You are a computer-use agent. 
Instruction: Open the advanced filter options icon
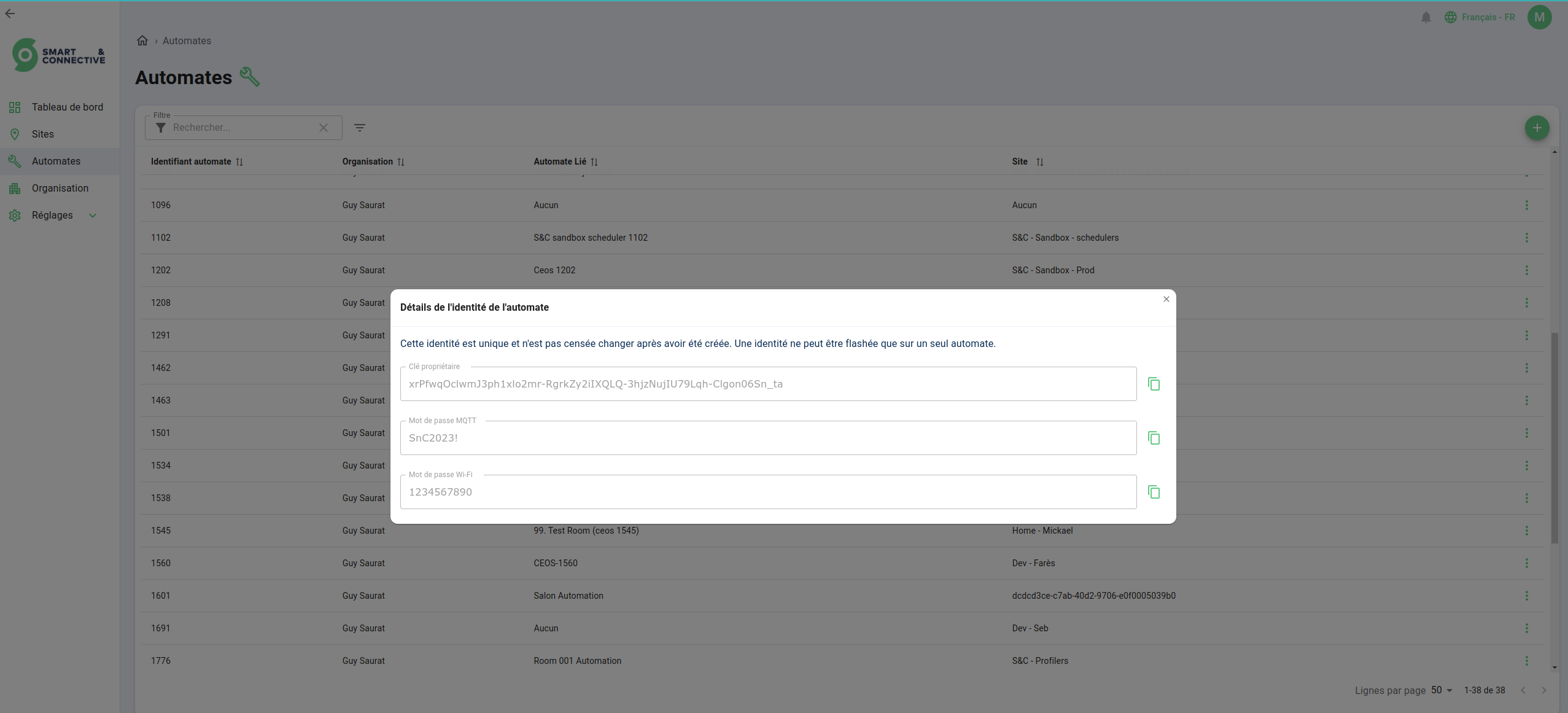coord(360,128)
